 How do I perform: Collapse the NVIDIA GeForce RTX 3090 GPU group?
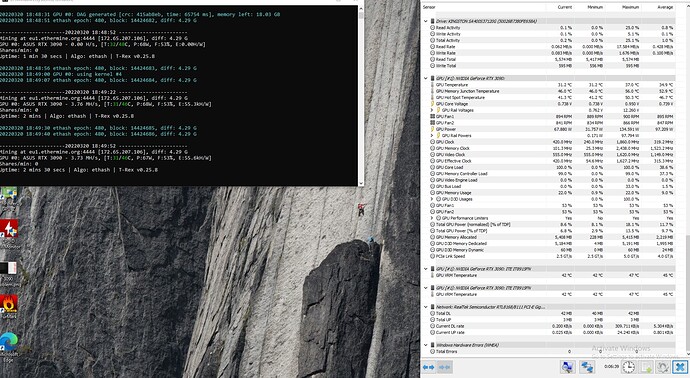426,78
